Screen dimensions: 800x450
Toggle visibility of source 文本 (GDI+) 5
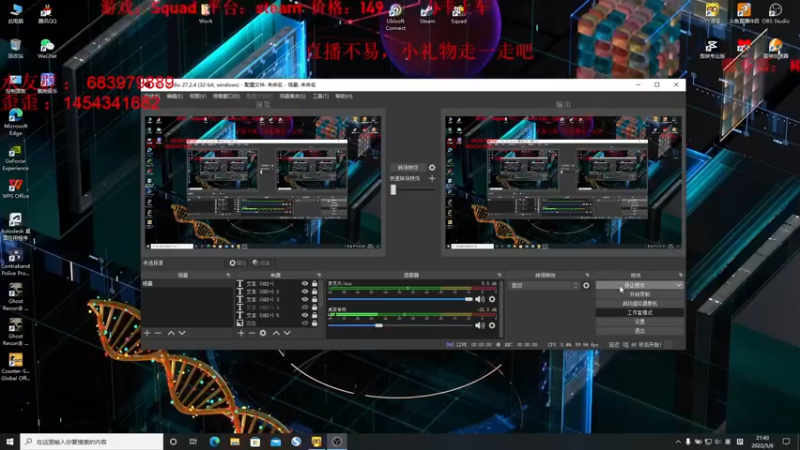305,315
